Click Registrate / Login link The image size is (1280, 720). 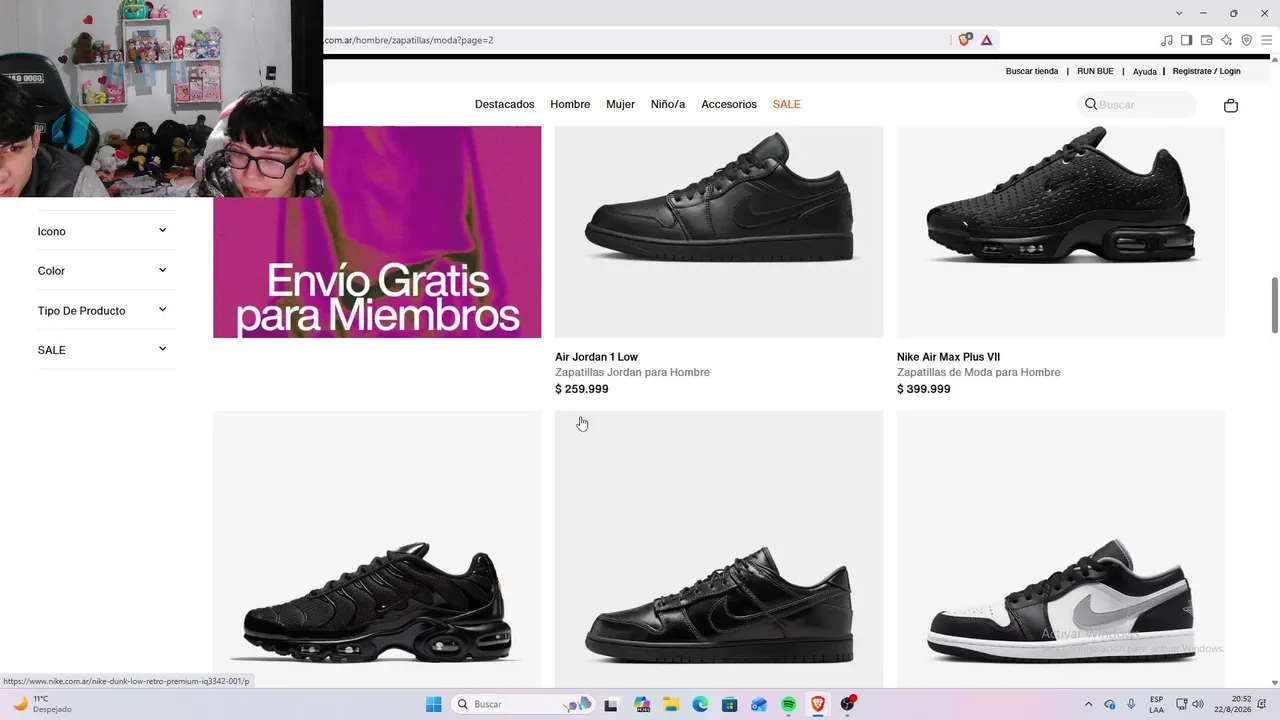[1207, 71]
